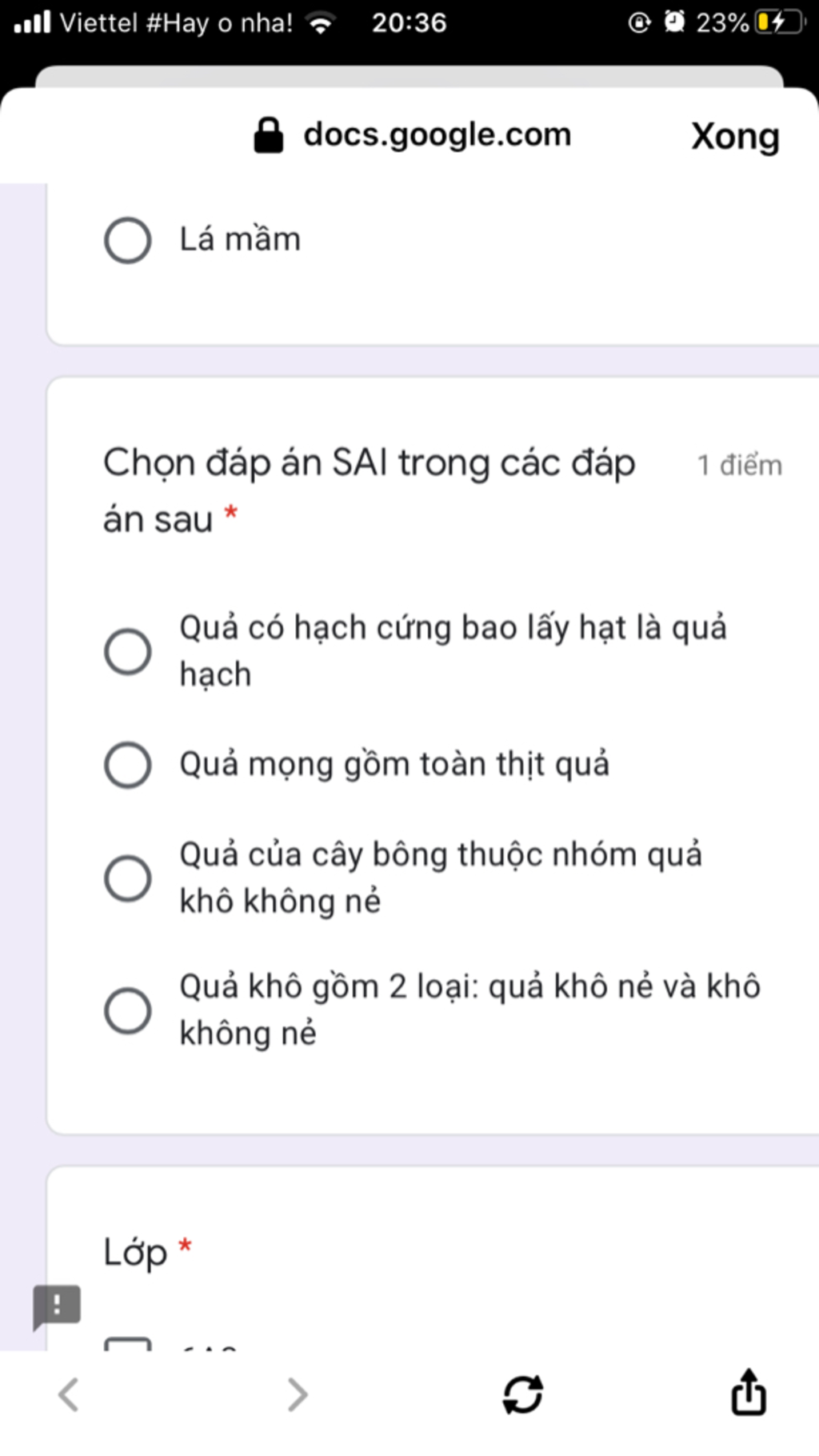The image size is (819, 1456).
Task: Tap the browser back arrow
Action: [x=69, y=1394]
